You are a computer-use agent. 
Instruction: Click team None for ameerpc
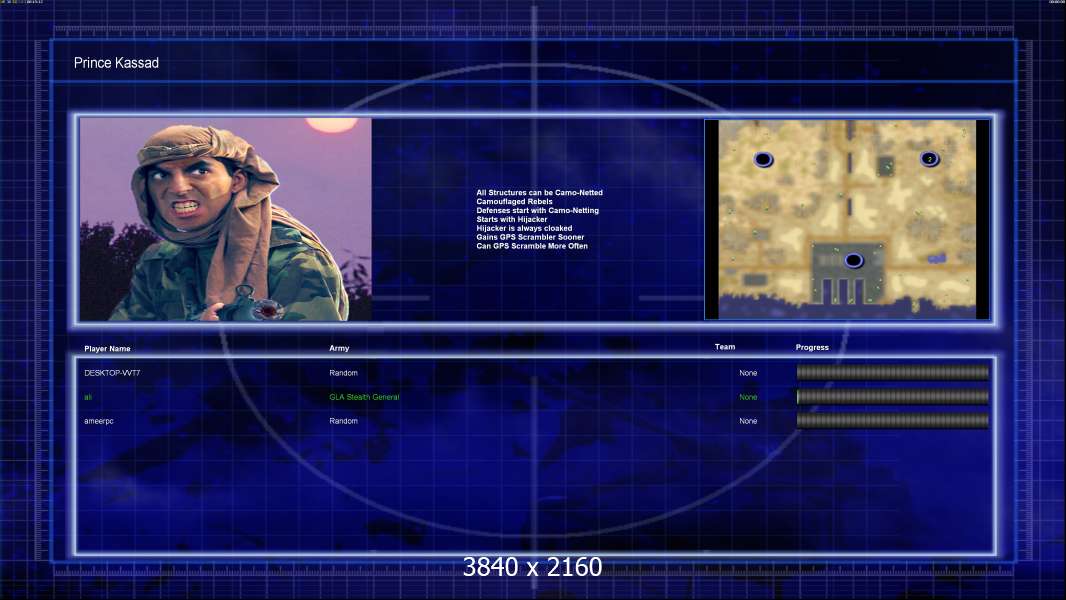click(x=748, y=421)
